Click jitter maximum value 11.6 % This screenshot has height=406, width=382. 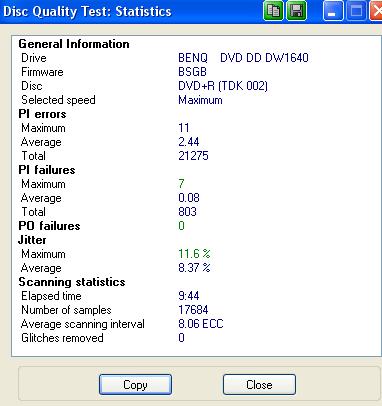[x=194, y=254]
